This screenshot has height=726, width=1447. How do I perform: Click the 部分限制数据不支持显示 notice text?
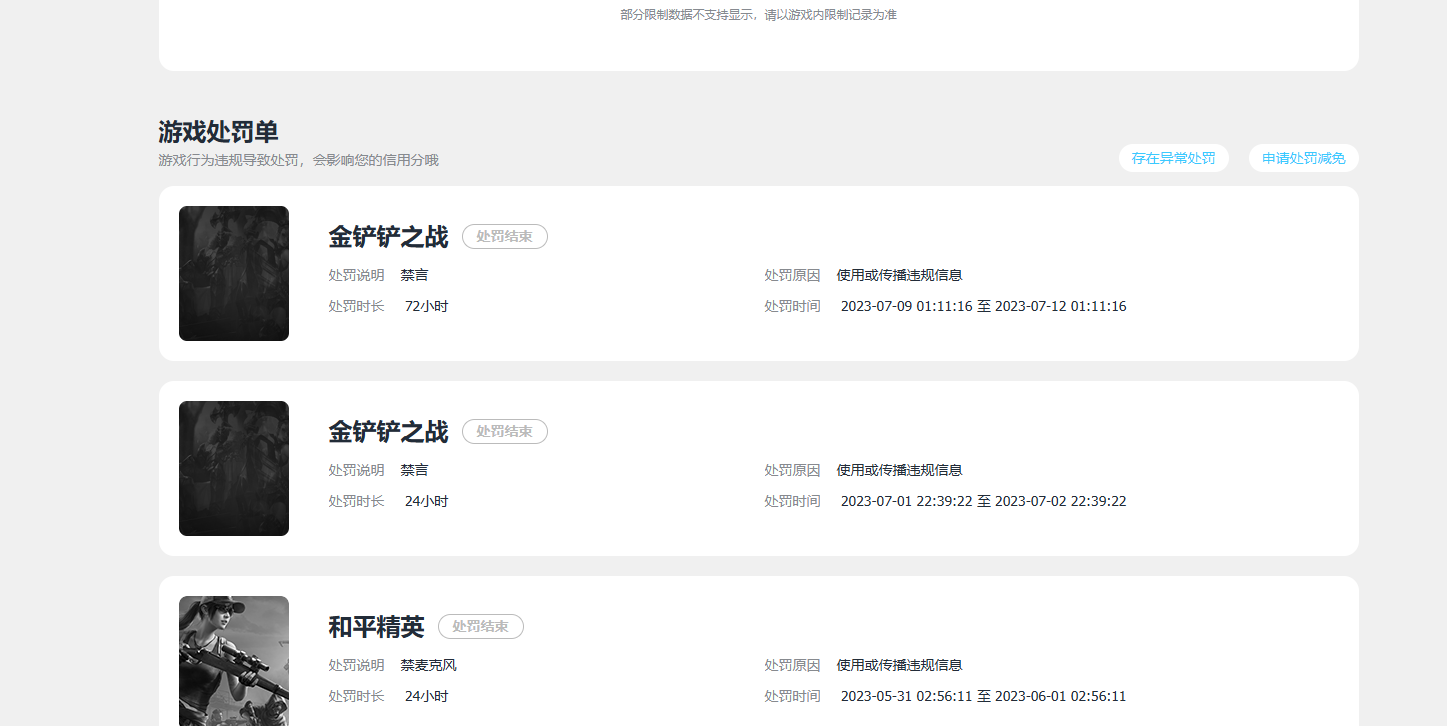[x=758, y=15]
